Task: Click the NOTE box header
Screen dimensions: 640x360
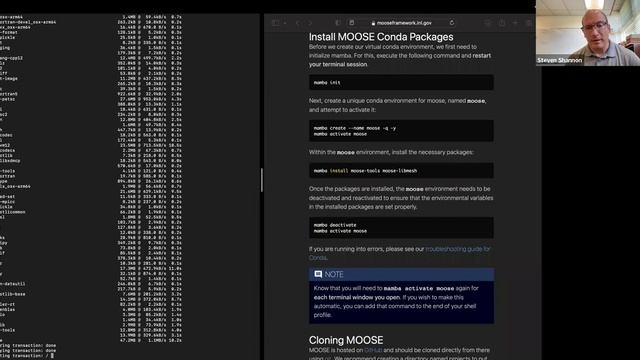Action: 401,274
